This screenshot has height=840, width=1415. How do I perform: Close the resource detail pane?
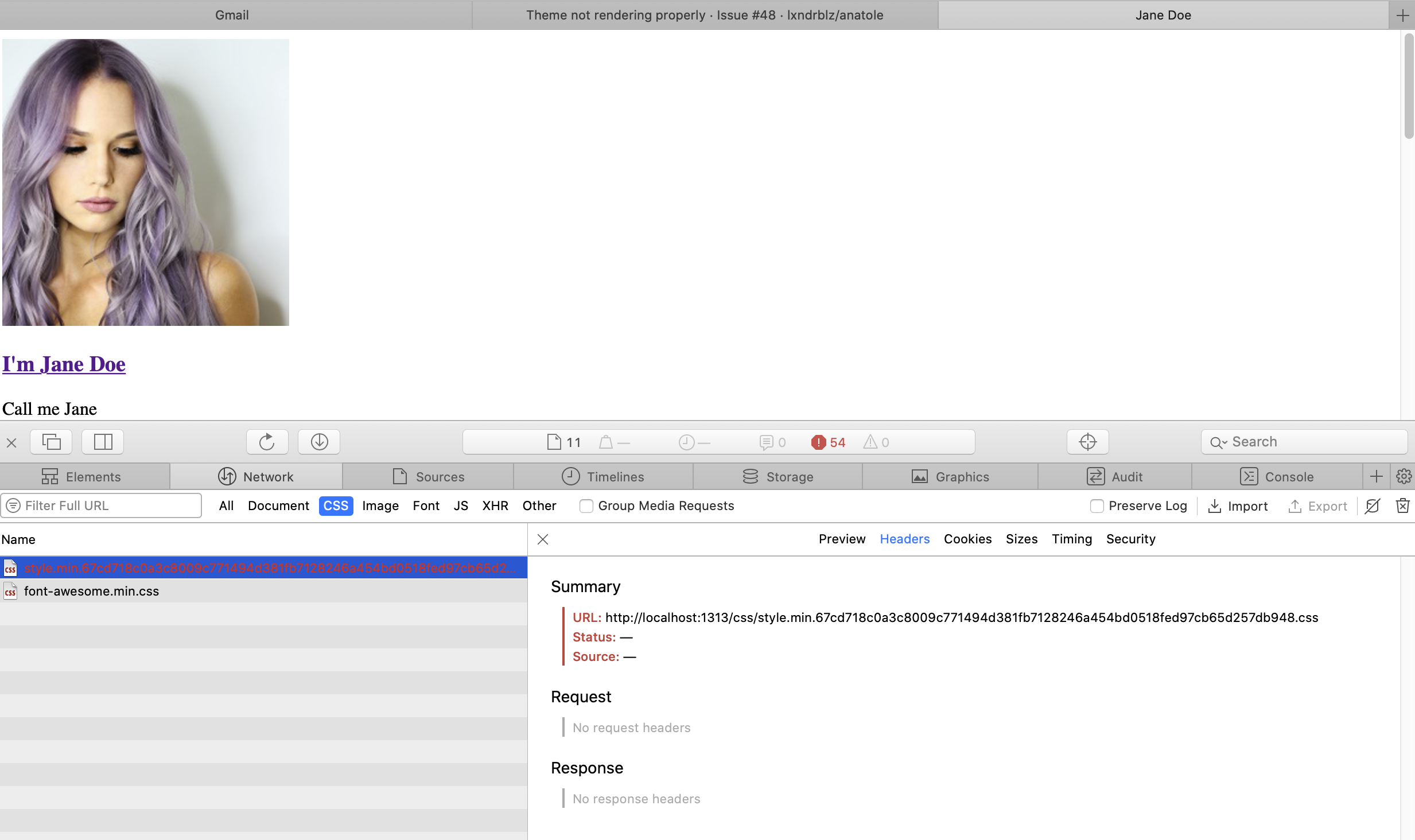[x=543, y=539]
